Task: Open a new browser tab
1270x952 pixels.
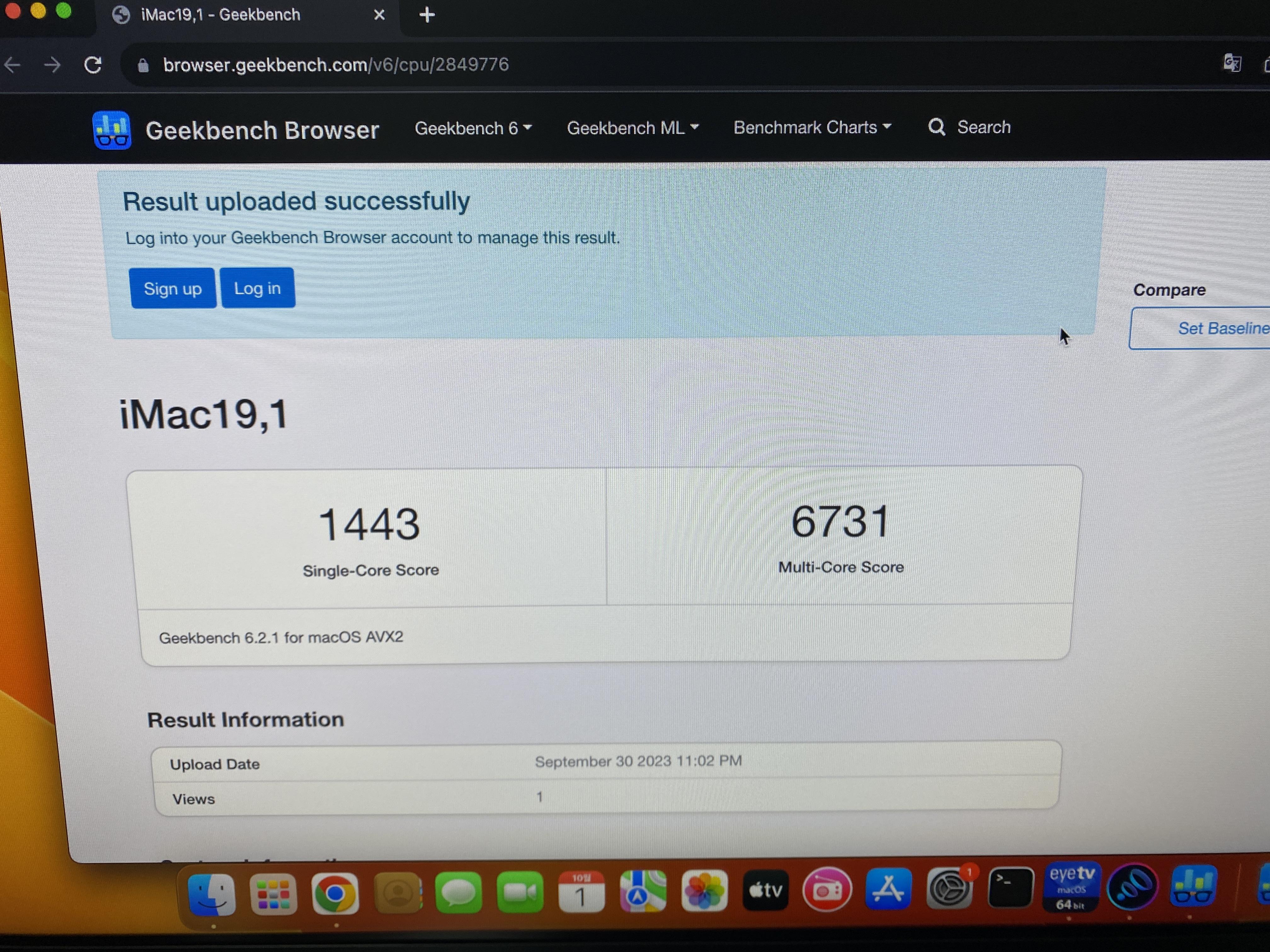Action: point(426,15)
